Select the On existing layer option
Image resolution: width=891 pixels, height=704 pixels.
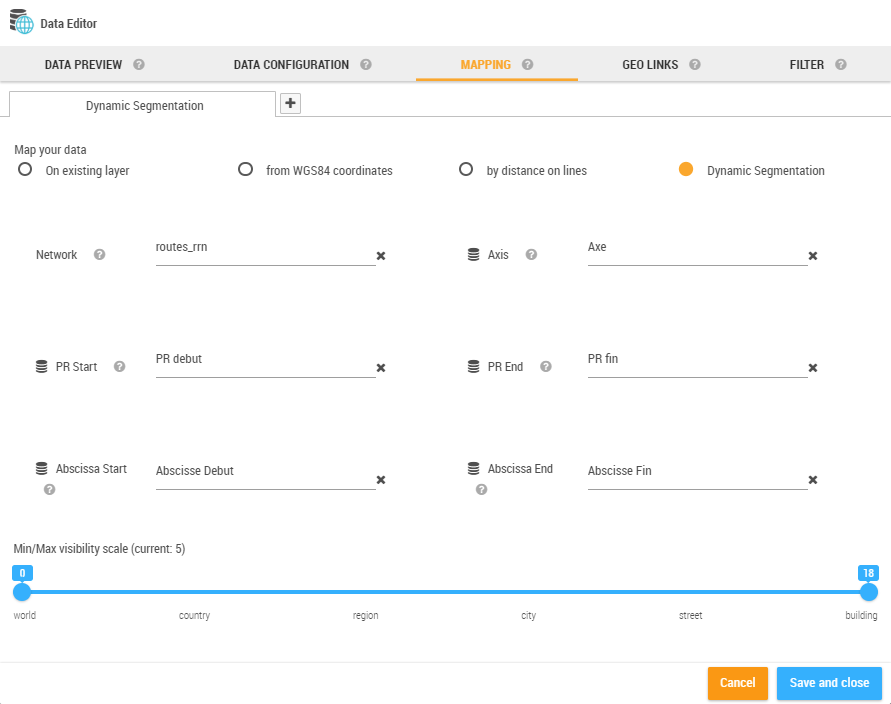pyautogui.click(x=25, y=170)
